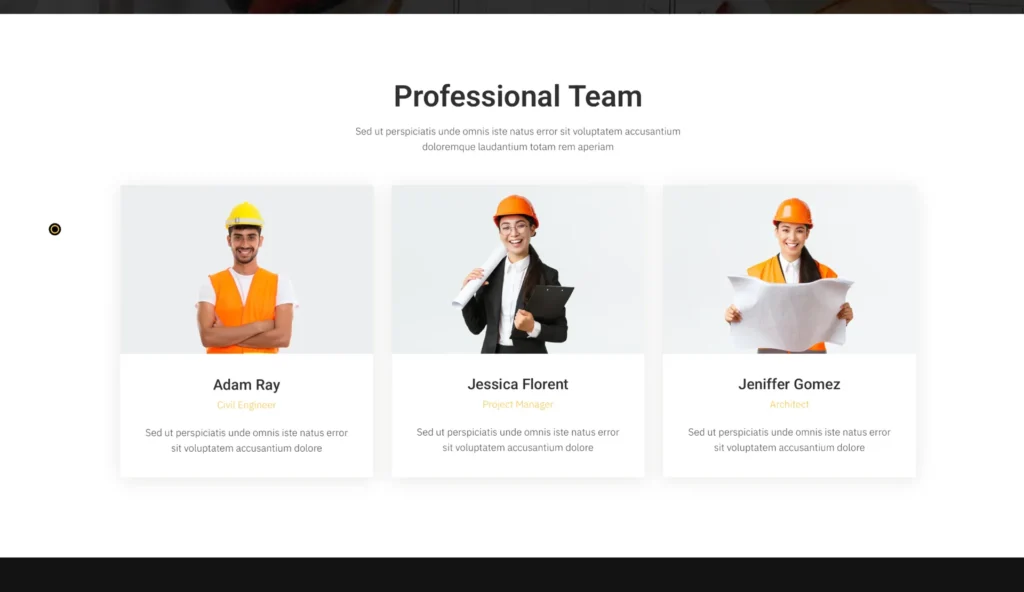The image size is (1024, 592).
Task: Click the small black circle marker on left
Action: (55, 229)
